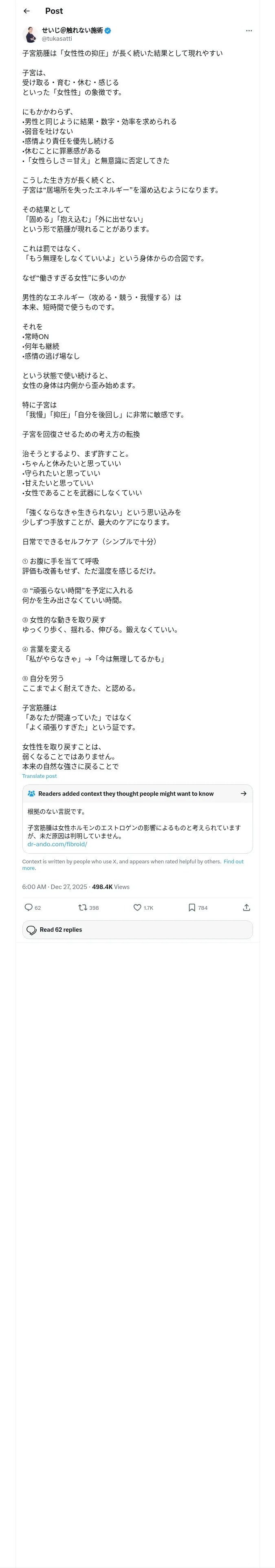Click Translate post link

point(40,776)
